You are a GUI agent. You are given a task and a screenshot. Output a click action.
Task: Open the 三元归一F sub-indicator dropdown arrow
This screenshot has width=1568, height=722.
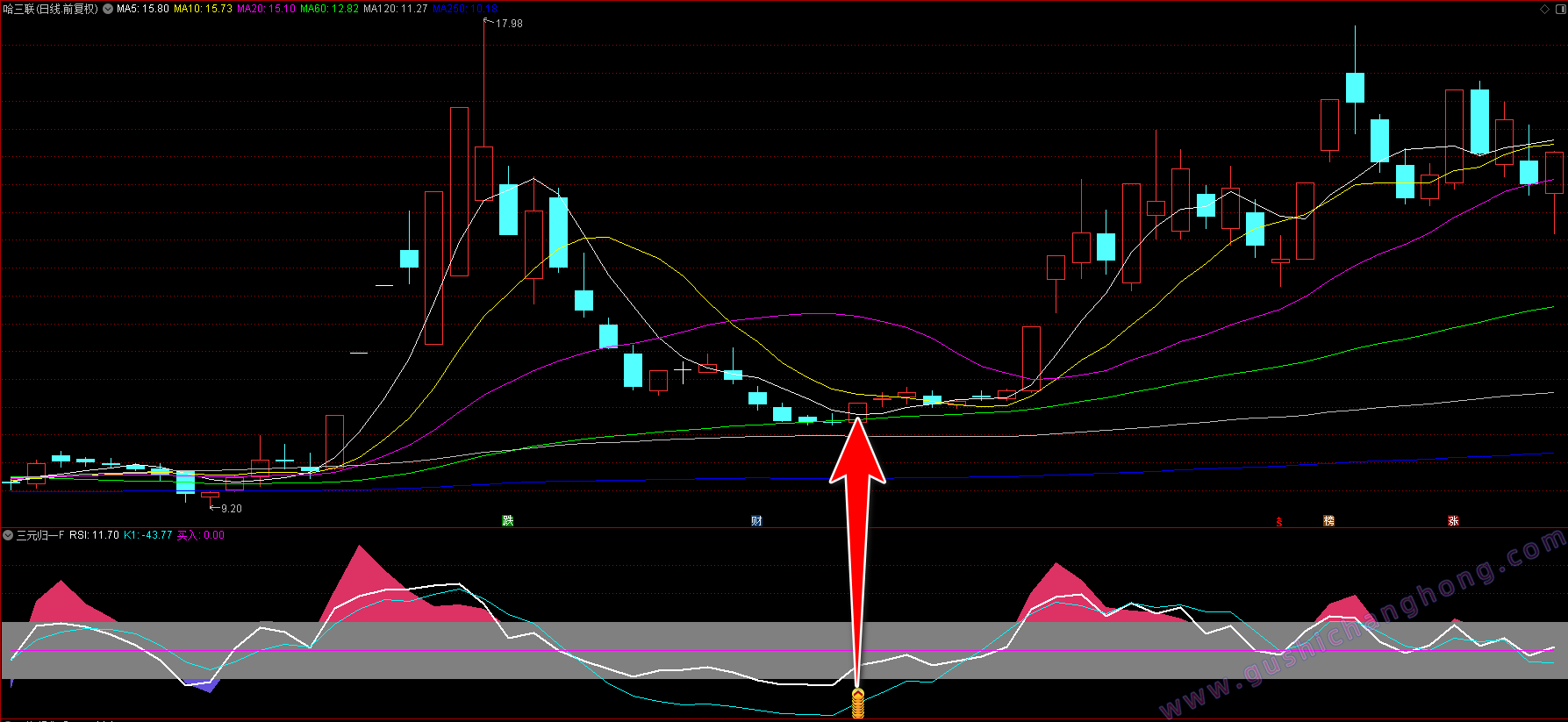pos(8,534)
